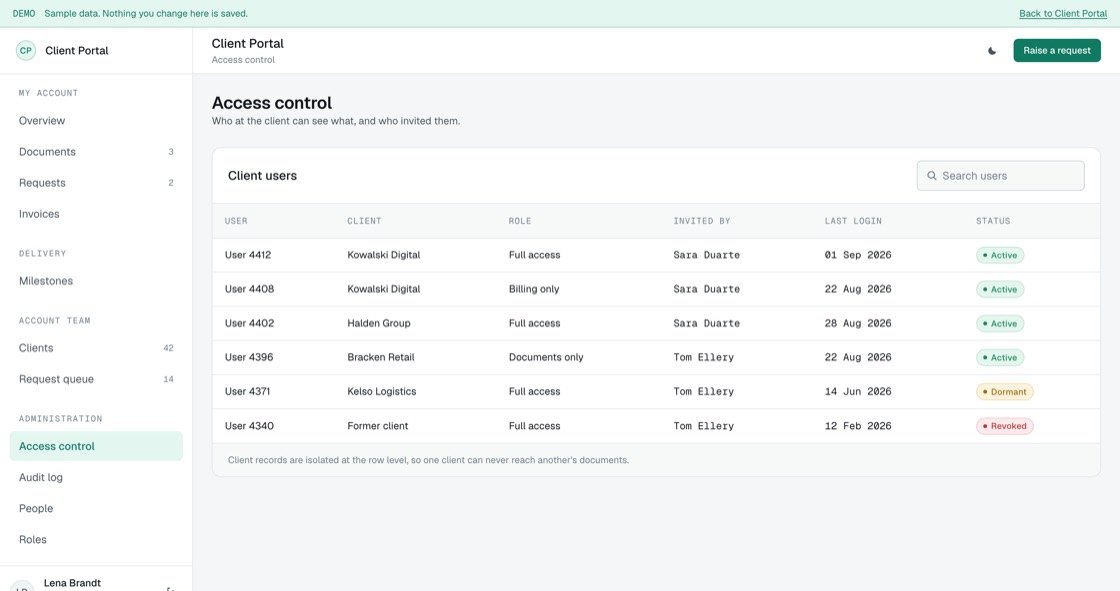1120x591 pixels.
Task: Click the Client users panel heading
Action: click(x=262, y=176)
